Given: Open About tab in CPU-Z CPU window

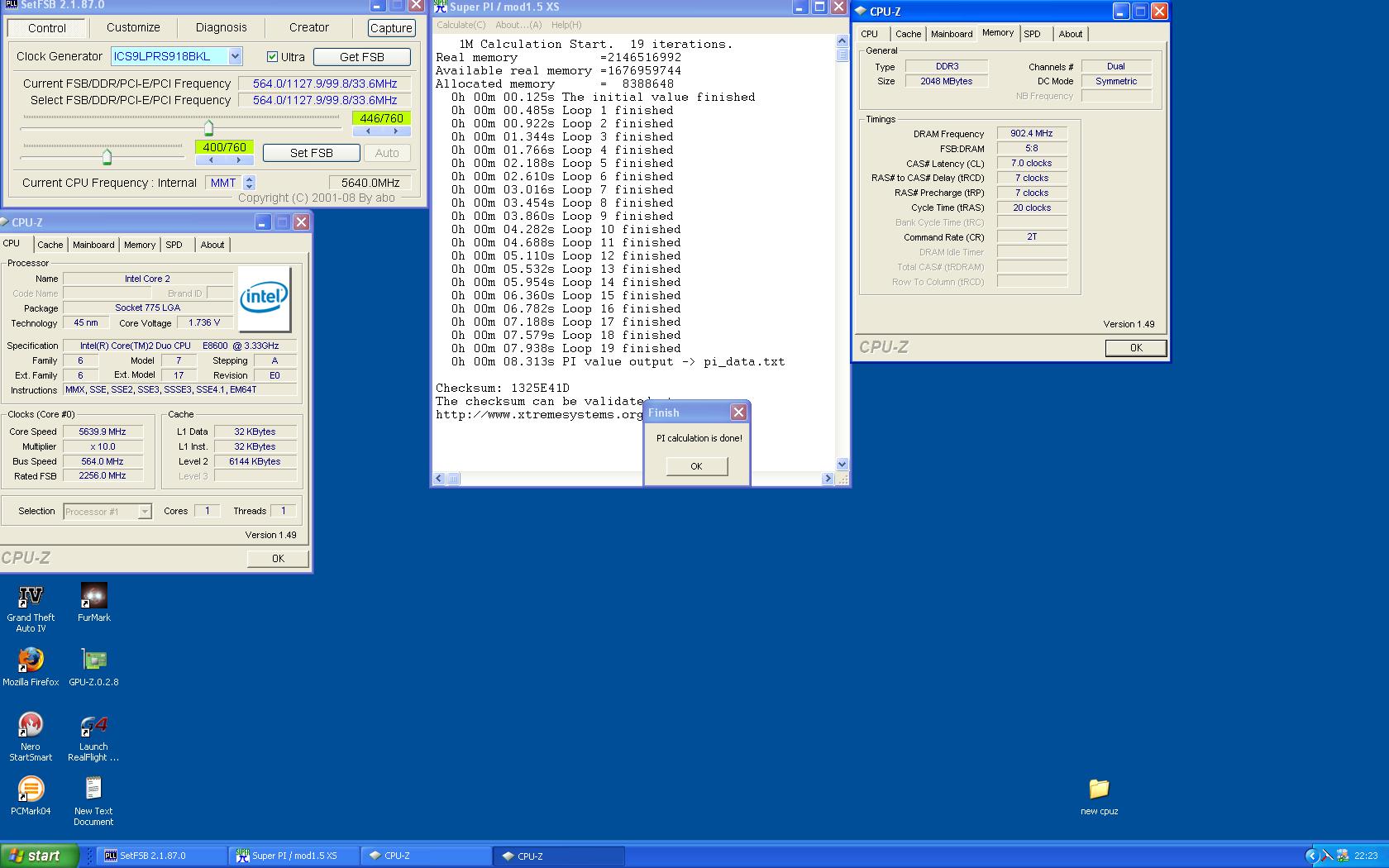Looking at the screenshot, I should coord(212,245).
